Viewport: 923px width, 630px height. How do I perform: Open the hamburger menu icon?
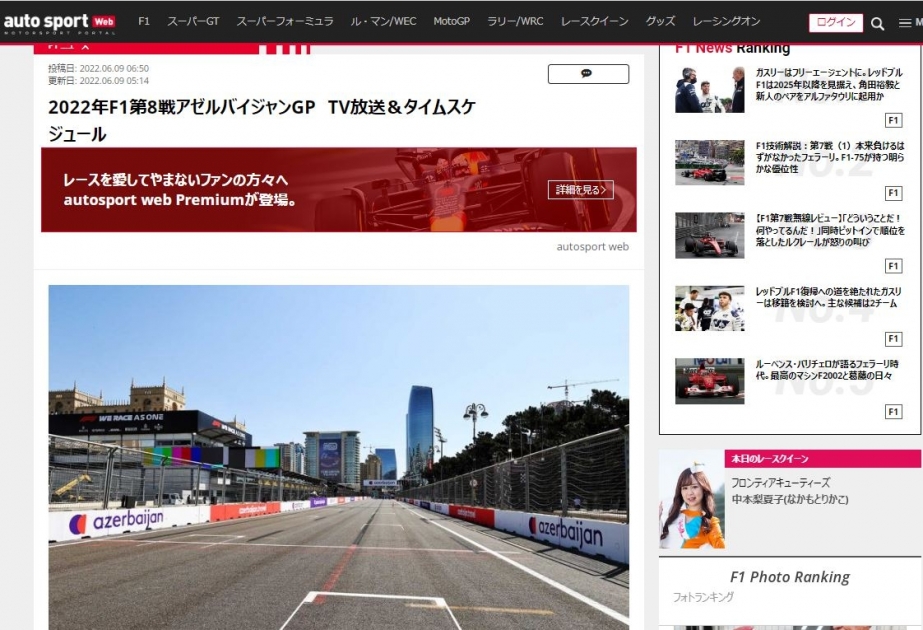coord(905,23)
